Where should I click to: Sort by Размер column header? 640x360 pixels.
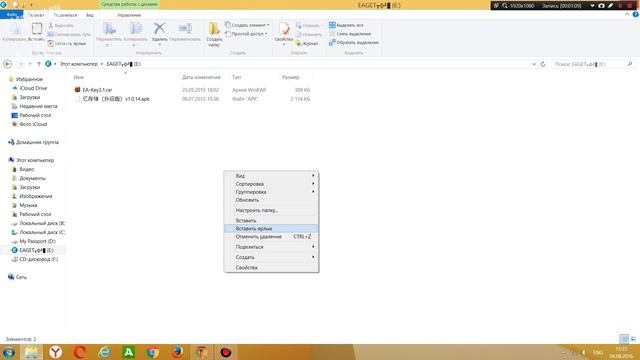pos(291,77)
